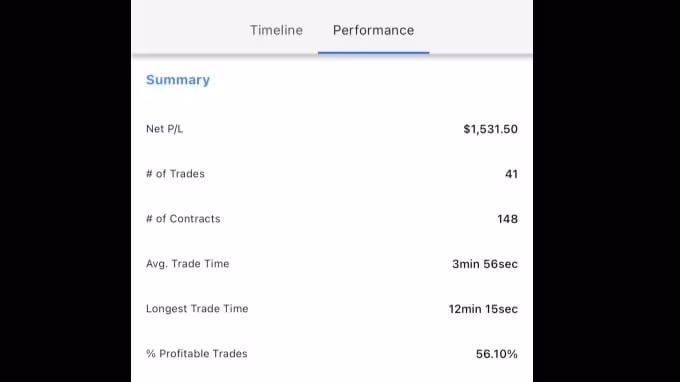The height and width of the screenshot is (382, 680).
Task: Select the Avg. Trade Time label
Action: click(187, 264)
